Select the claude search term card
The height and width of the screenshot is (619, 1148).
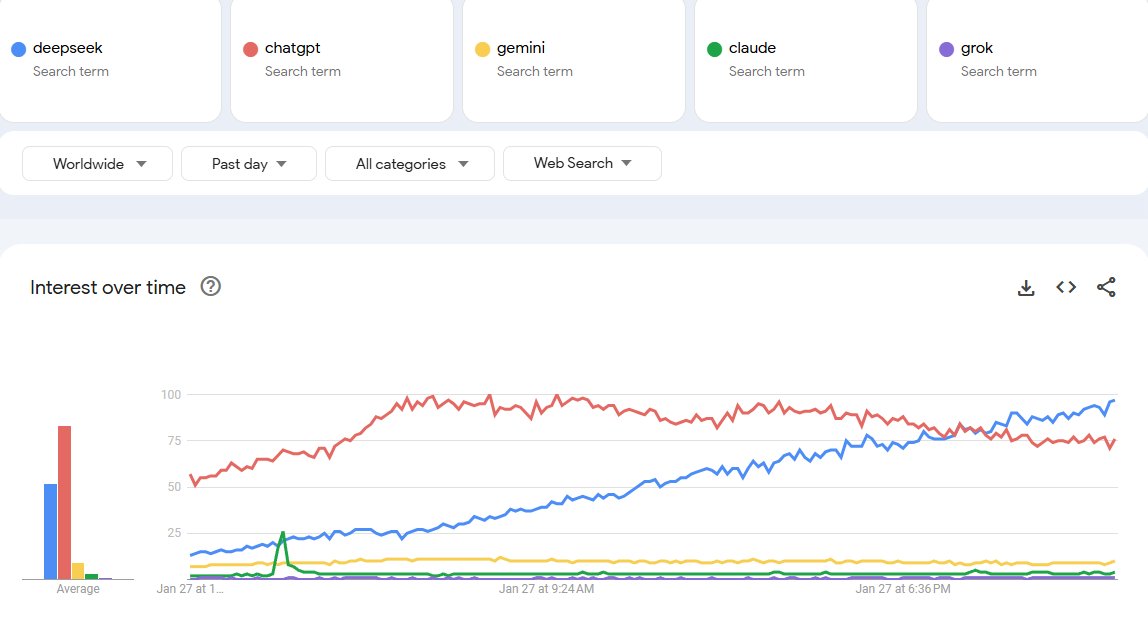(x=805, y=60)
